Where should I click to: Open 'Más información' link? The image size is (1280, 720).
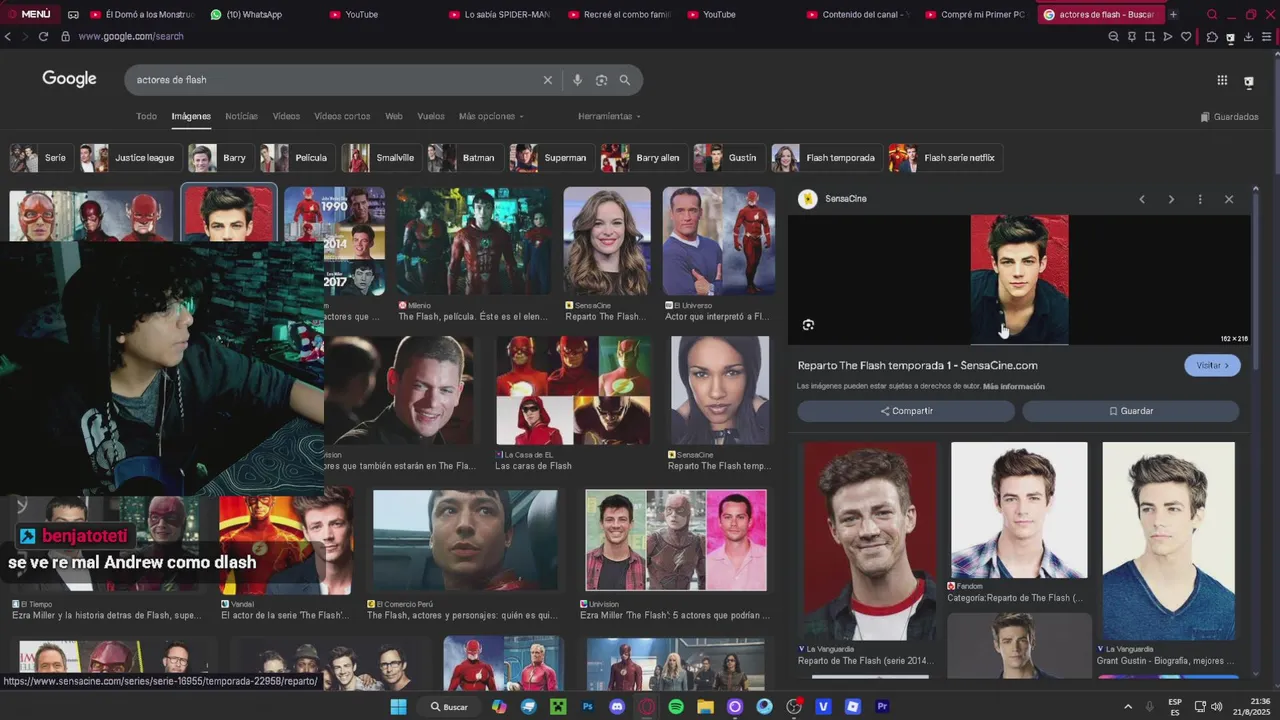click(x=1013, y=386)
